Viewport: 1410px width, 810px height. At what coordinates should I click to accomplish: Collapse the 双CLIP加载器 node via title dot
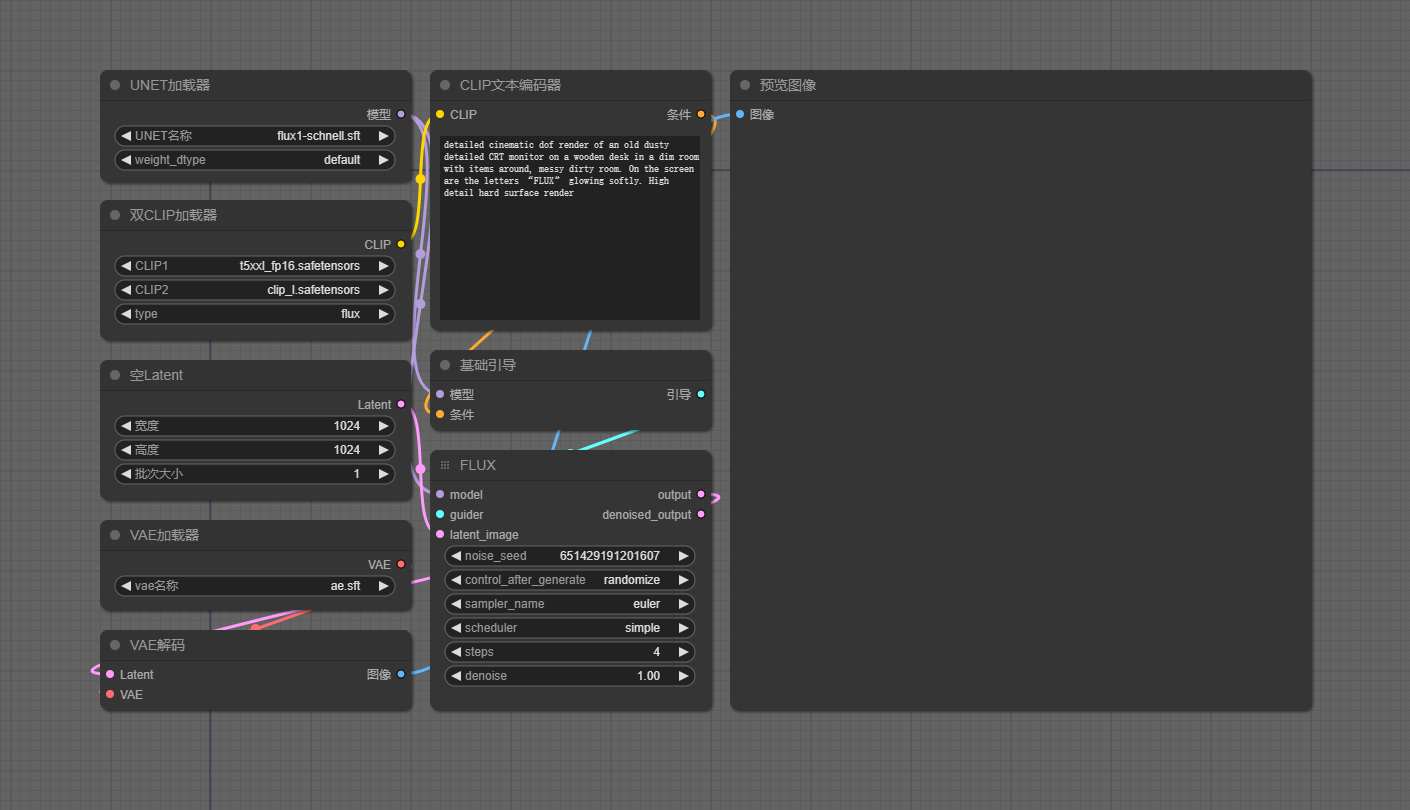(115, 215)
